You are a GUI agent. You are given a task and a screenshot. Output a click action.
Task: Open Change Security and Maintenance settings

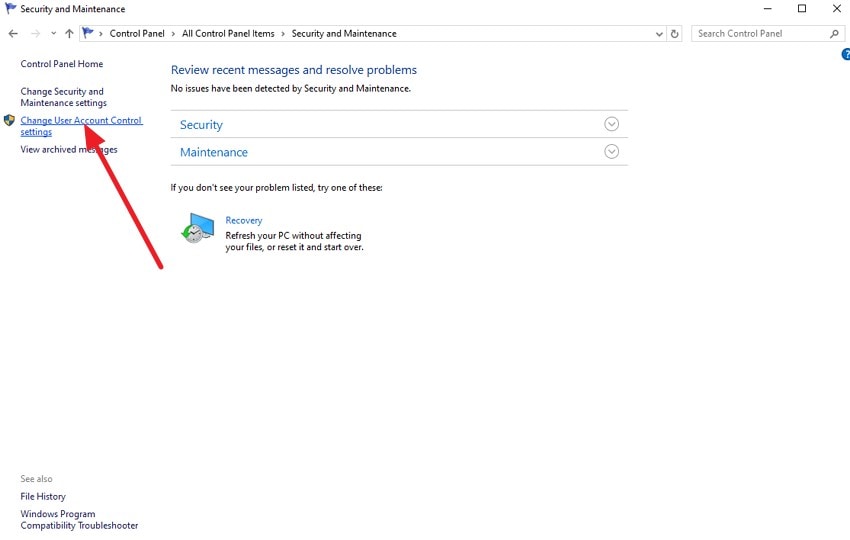[x=63, y=97]
